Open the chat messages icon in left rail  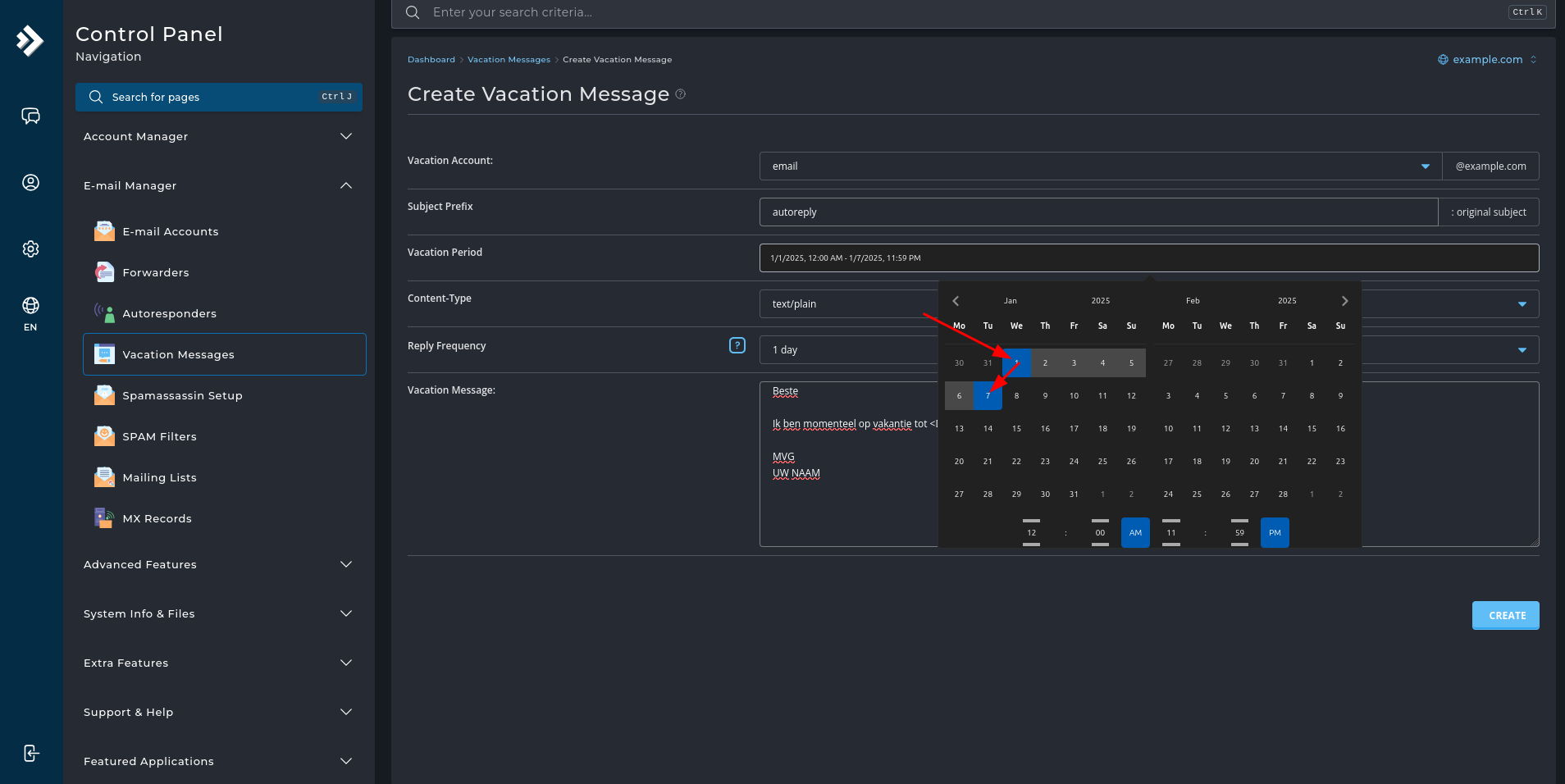(x=30, y=116)
